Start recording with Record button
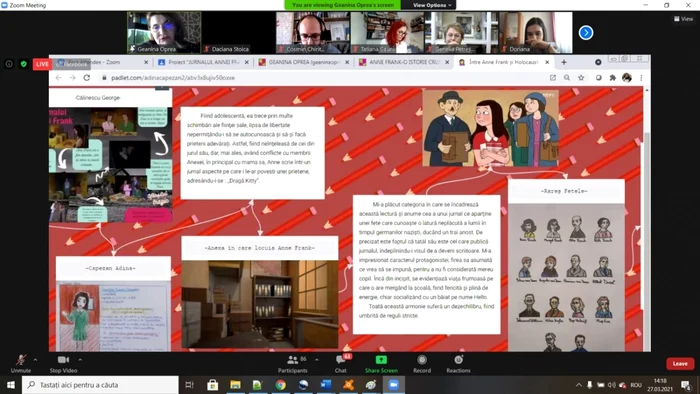This screenshot has width=700, height=394. click(422, 363)
